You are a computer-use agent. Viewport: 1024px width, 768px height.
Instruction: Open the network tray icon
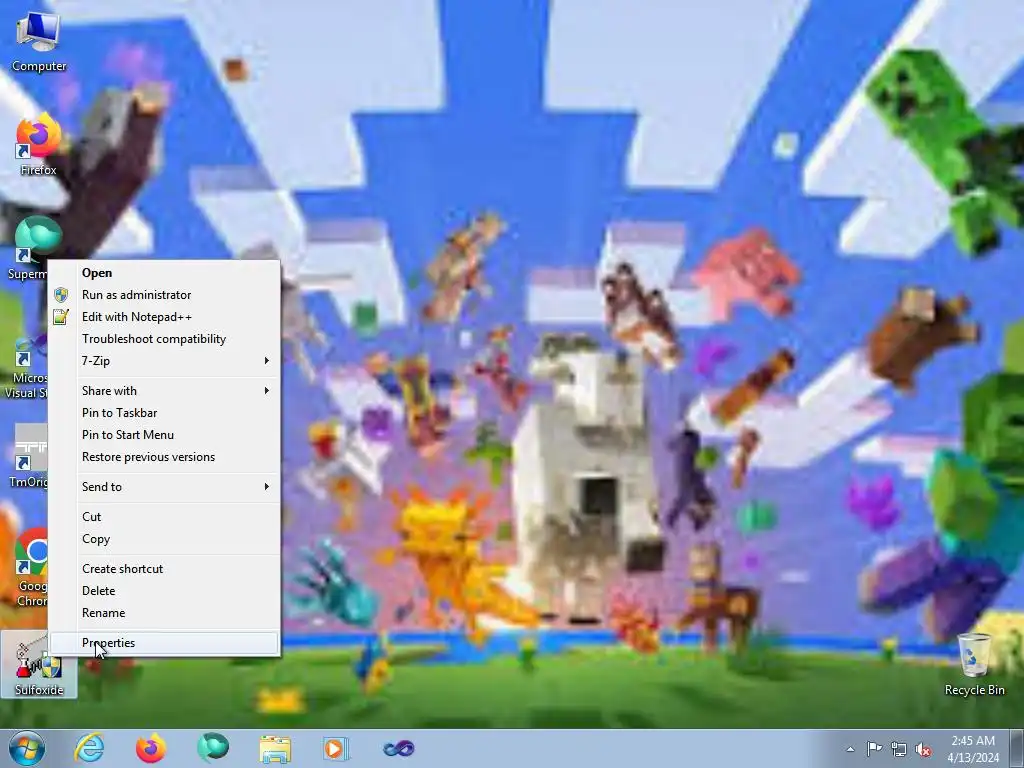(899, 749)
